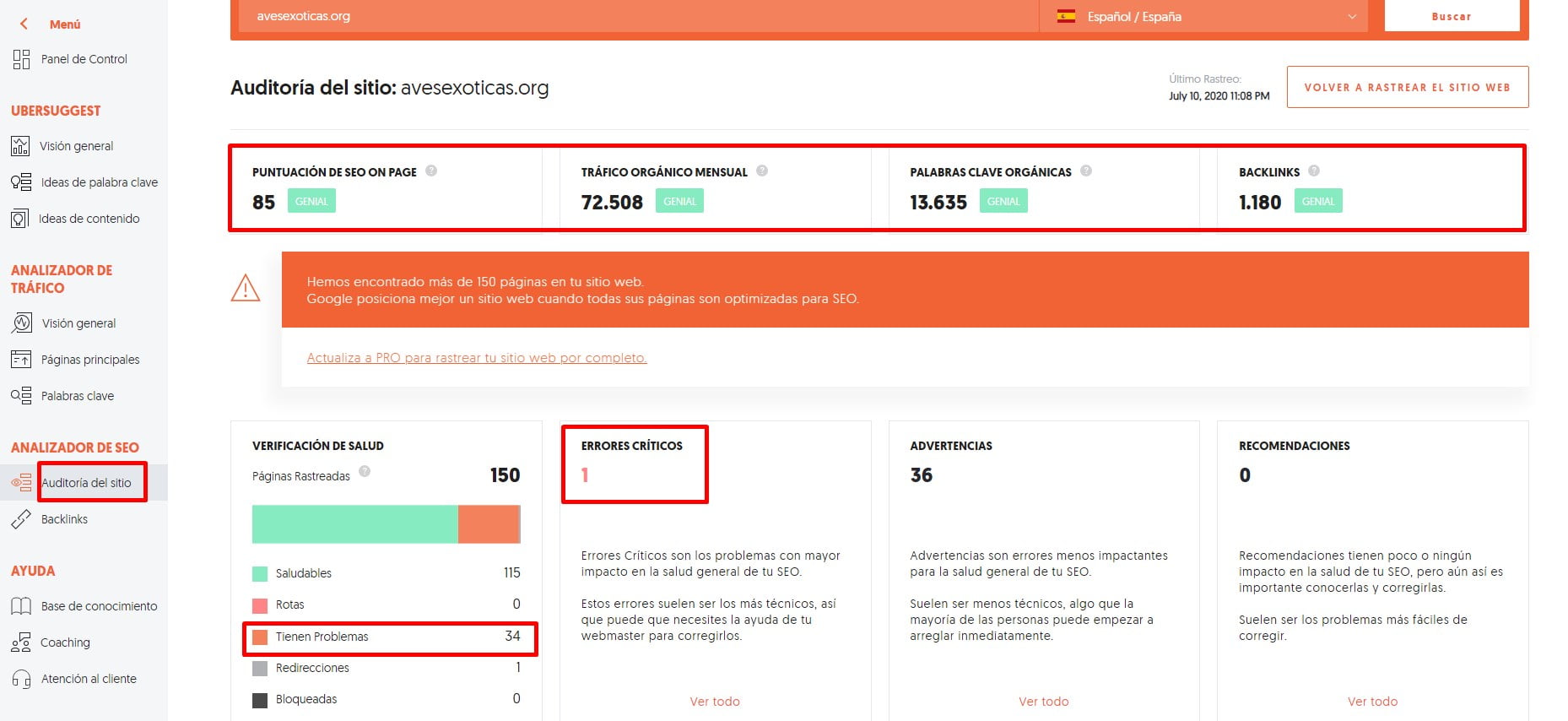This screenshot has height=721, width=1568.
Task: Click green Saludables segment of health bar
Action: pos(355,524)
